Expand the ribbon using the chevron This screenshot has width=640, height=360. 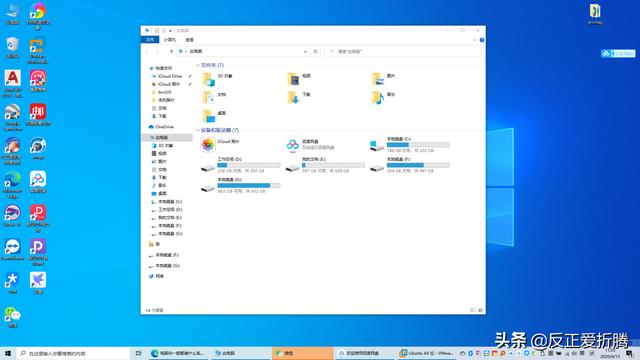point(474,40)
